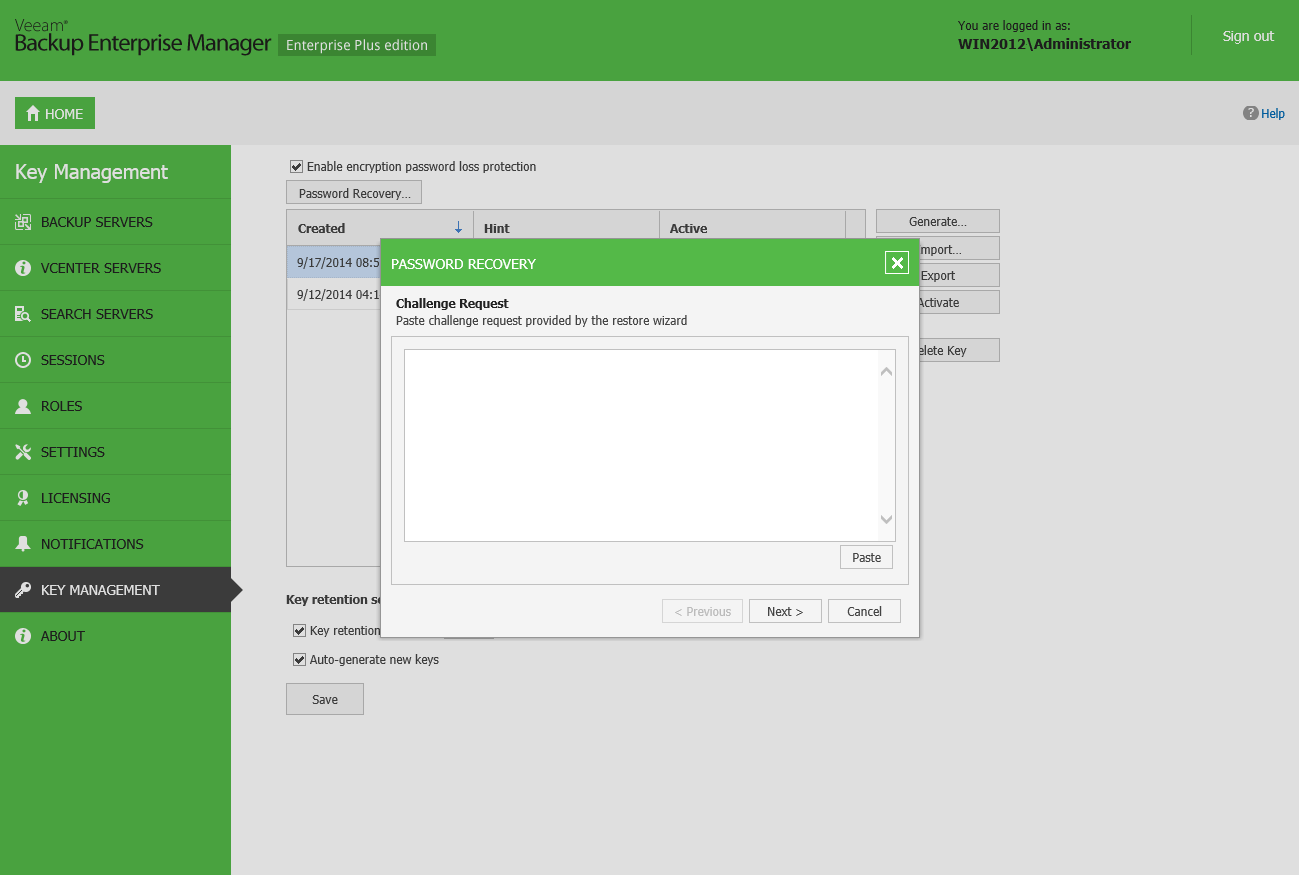Click the Generate... button
This screenshot has height=875, width=1299.
[x=938, y=221]
